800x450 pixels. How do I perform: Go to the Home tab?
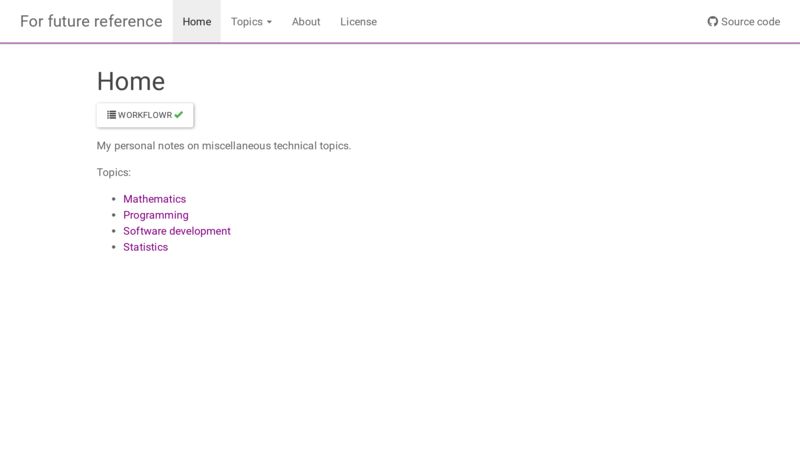[197, 21]
